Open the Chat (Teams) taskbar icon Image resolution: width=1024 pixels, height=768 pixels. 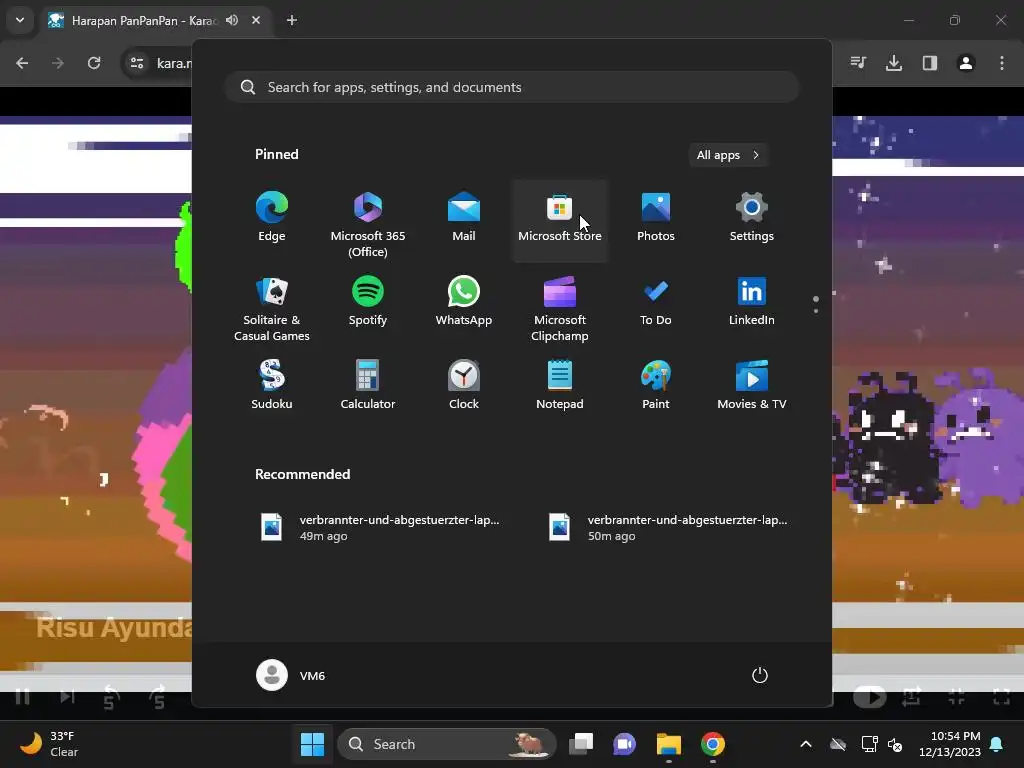tap(624, 744)
